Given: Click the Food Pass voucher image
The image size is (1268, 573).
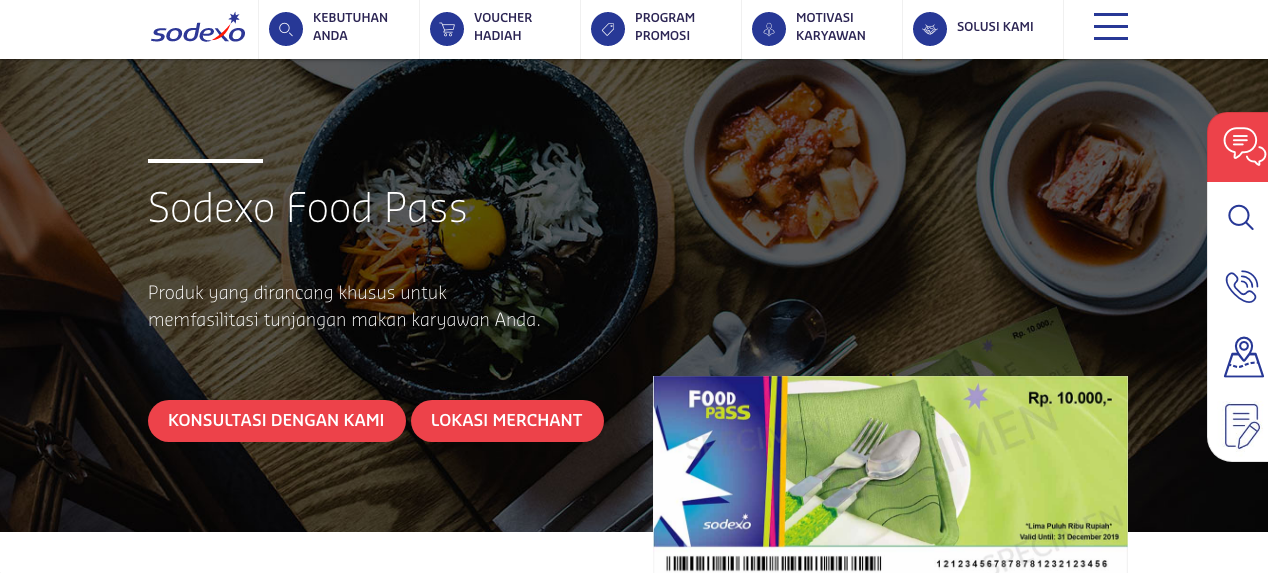Looking at the screenshot, I should point(890,474).
